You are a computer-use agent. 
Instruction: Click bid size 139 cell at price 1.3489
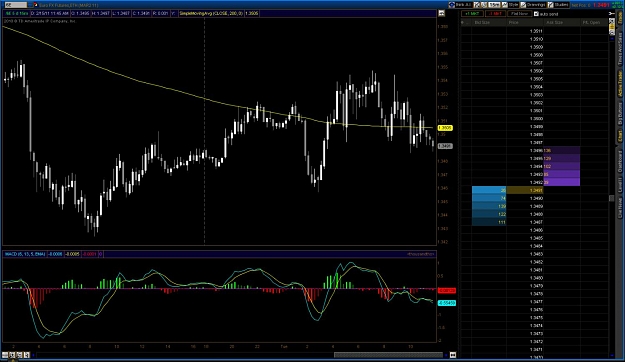click(489, 206)
